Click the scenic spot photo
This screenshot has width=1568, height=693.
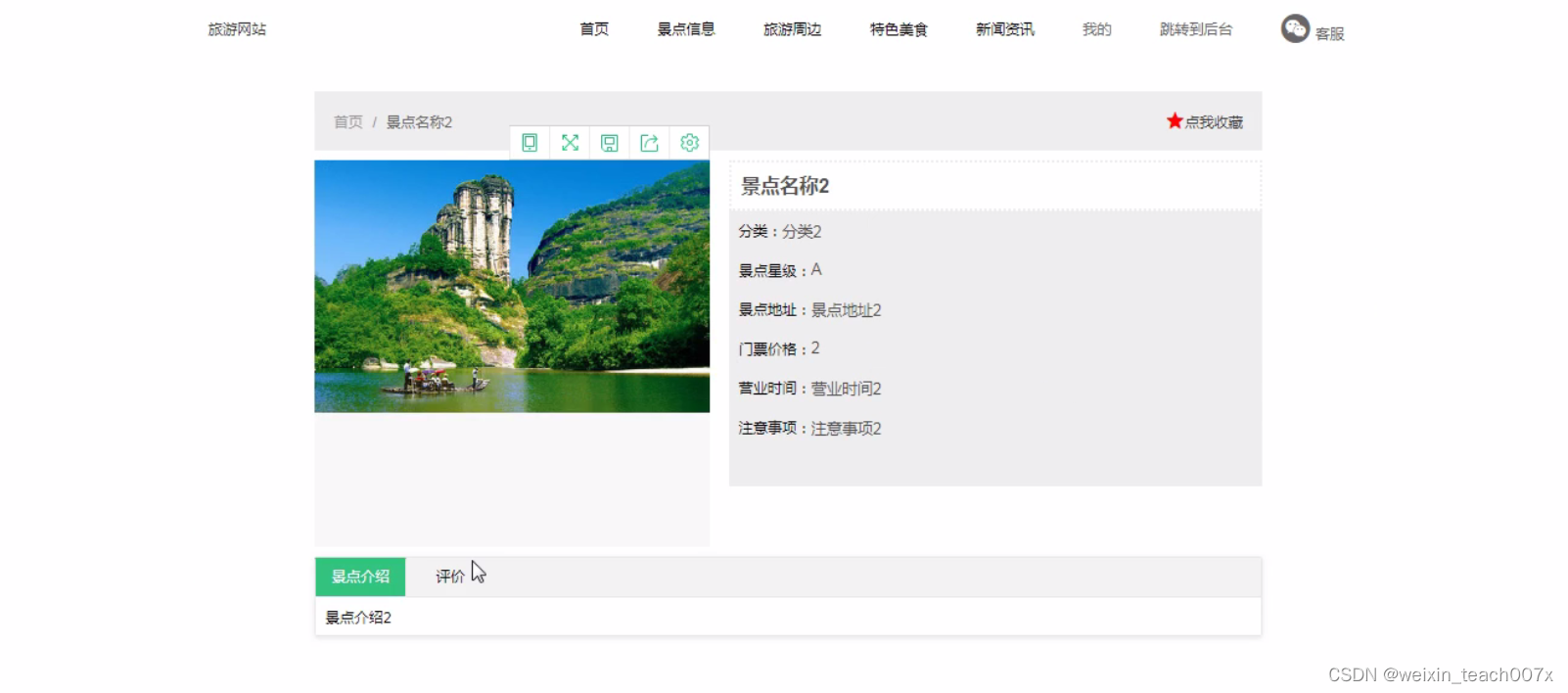point(512,286)
